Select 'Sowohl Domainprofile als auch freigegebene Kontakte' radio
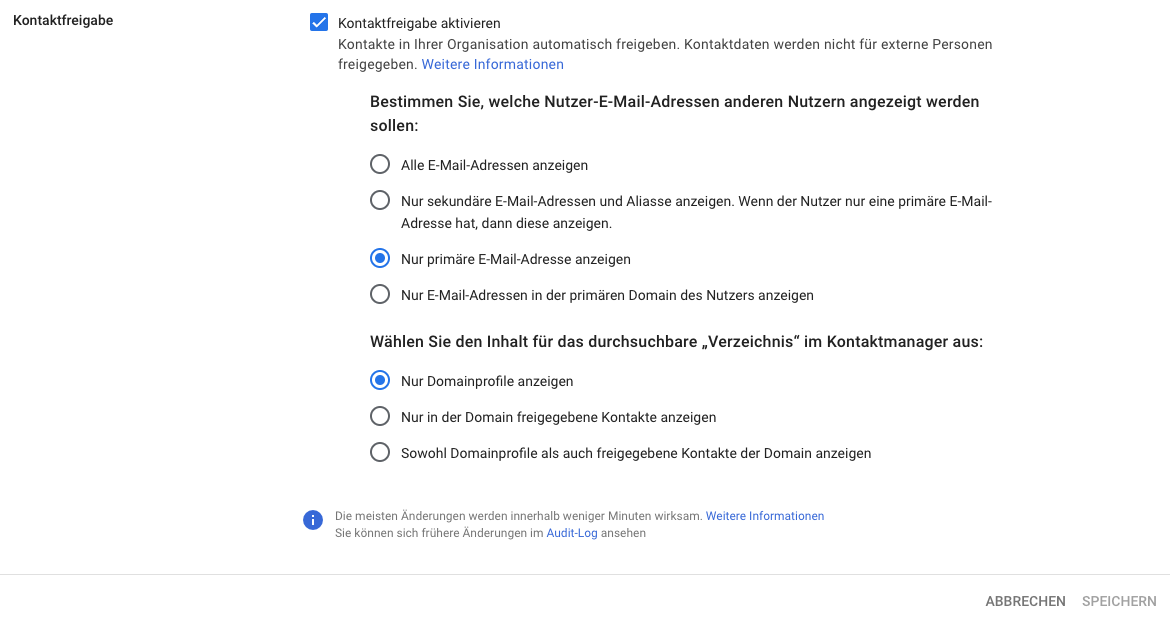Image resolution: width=1170 pixels, height=619 pixels. click(380, 452)
